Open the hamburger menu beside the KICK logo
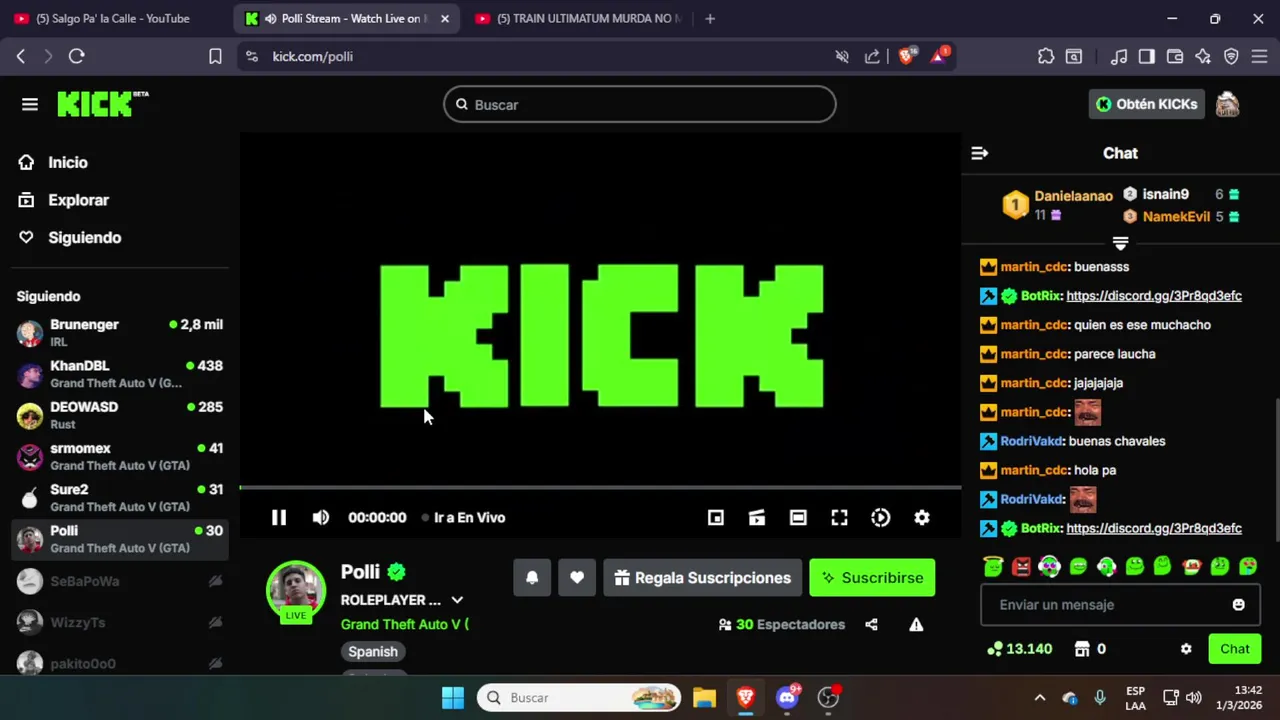The image size is (1280, 720). [x=30, y=104]
